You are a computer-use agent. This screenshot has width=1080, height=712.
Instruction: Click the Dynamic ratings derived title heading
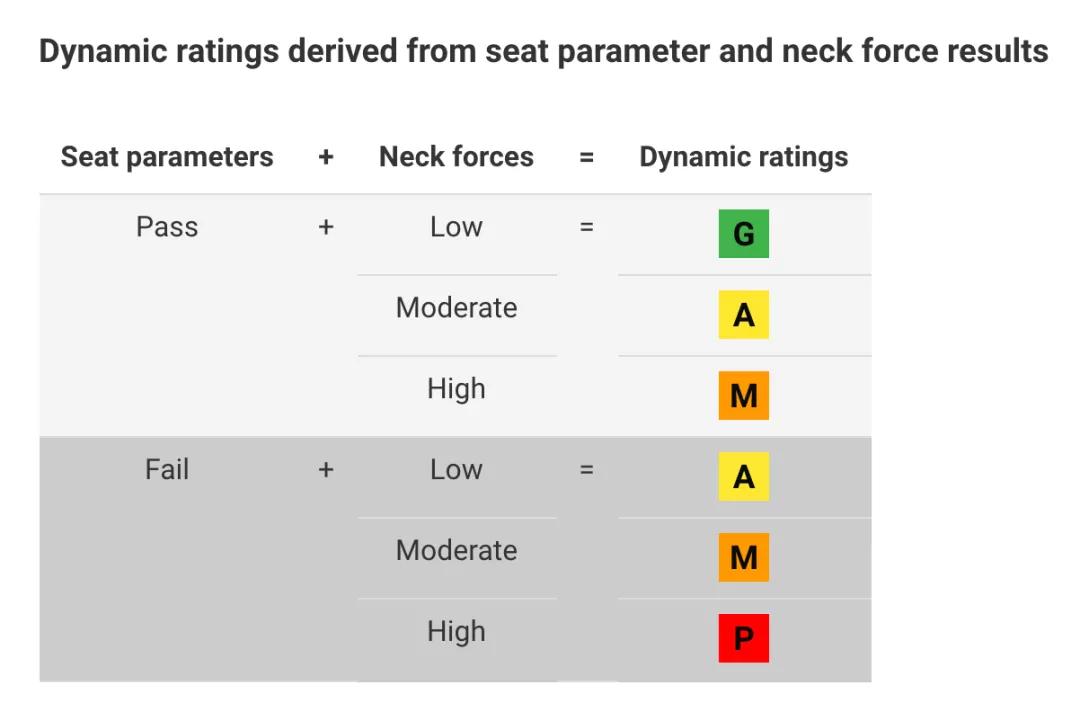click(x=543, y=52)
